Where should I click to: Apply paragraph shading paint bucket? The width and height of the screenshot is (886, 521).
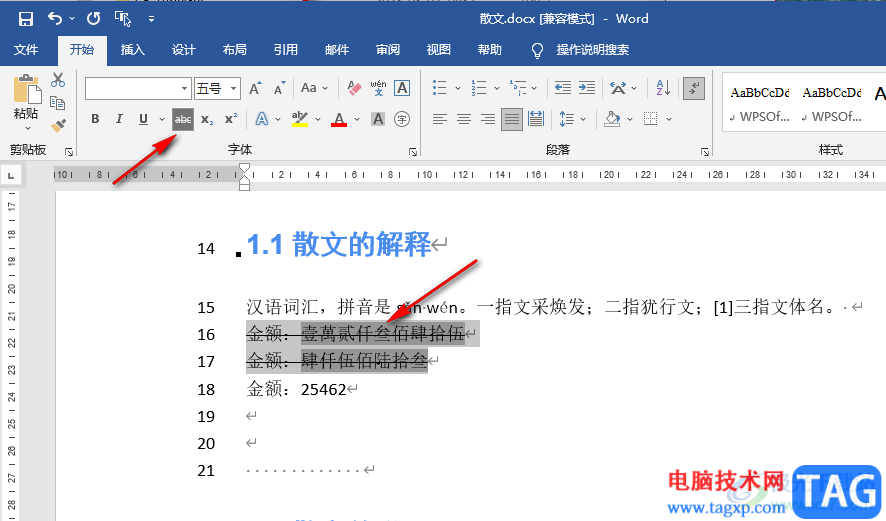[613, 119]
